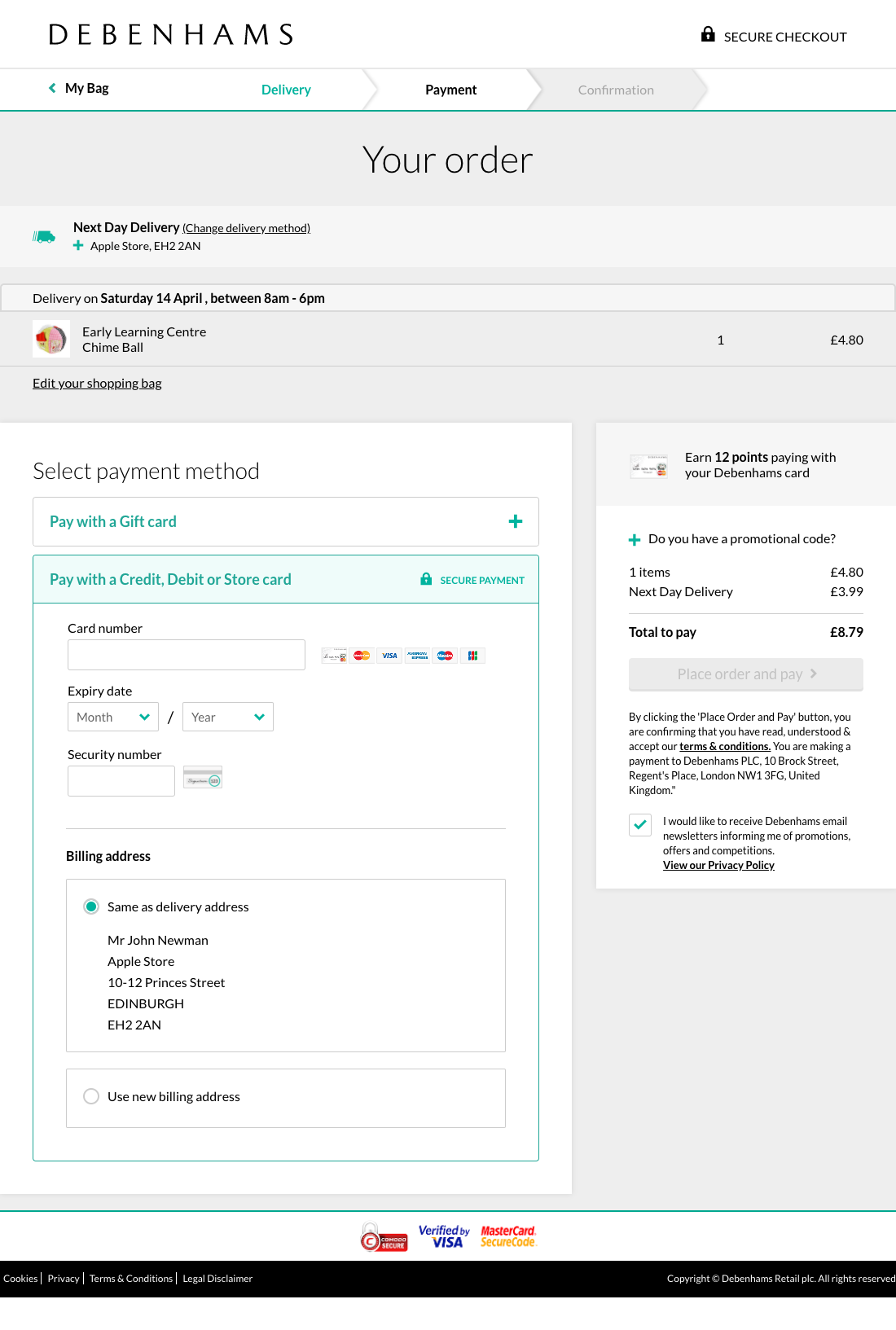Click the delivery truck icon
896x1330 pixels.
click(44, 236)
